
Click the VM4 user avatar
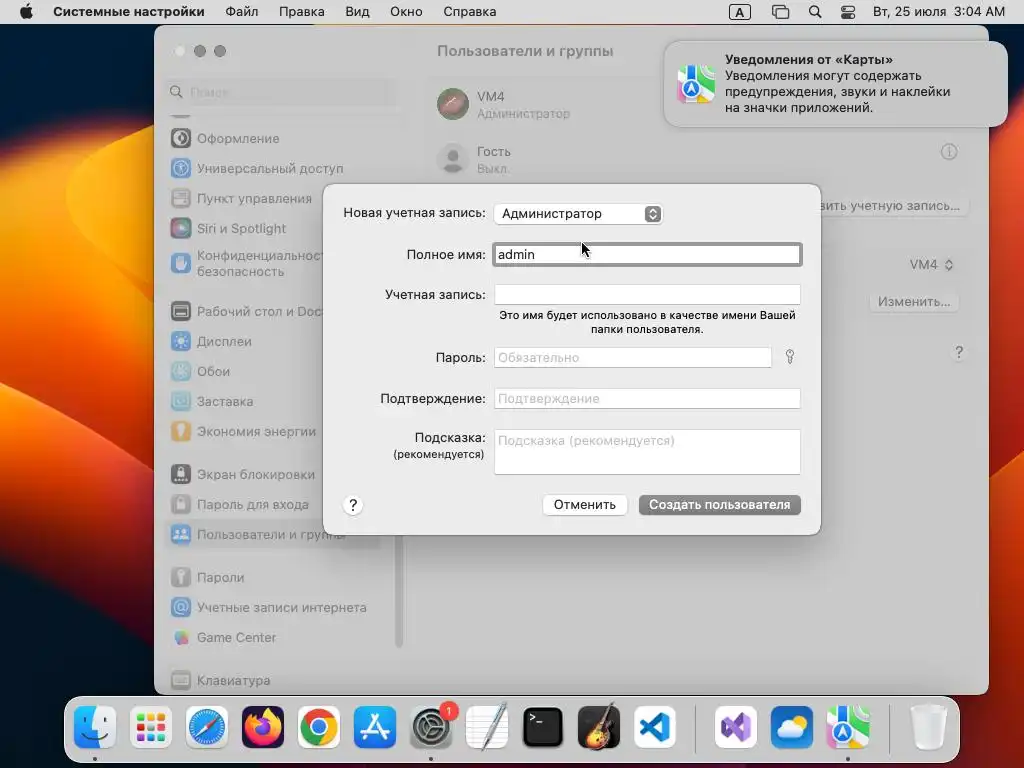[453, 104]
